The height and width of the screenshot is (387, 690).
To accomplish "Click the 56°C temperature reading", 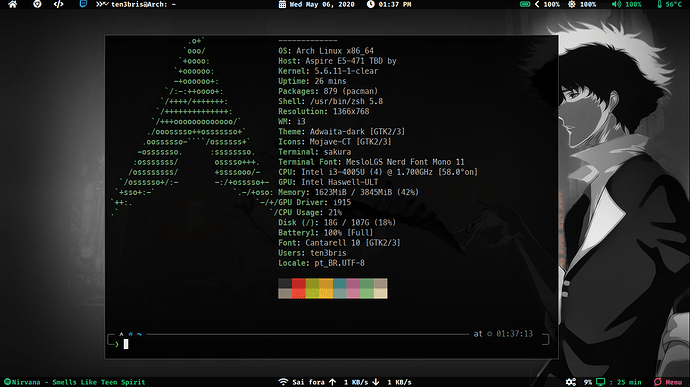I will pos(674,4).
